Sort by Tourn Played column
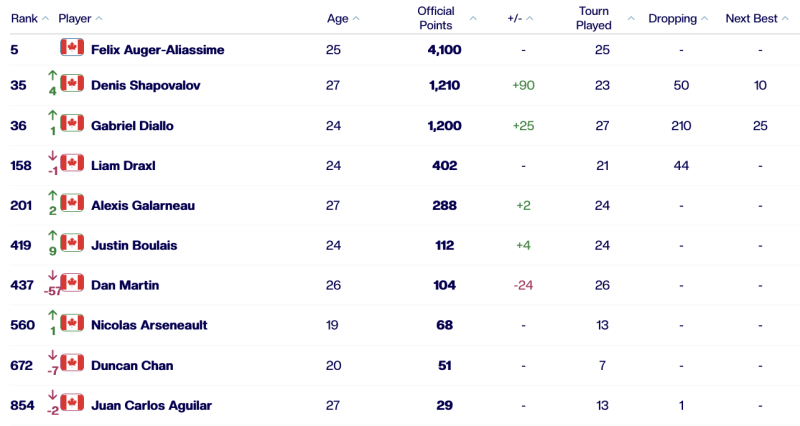The image size is (800, 426). pyautogui.click(x=600, y=18)
